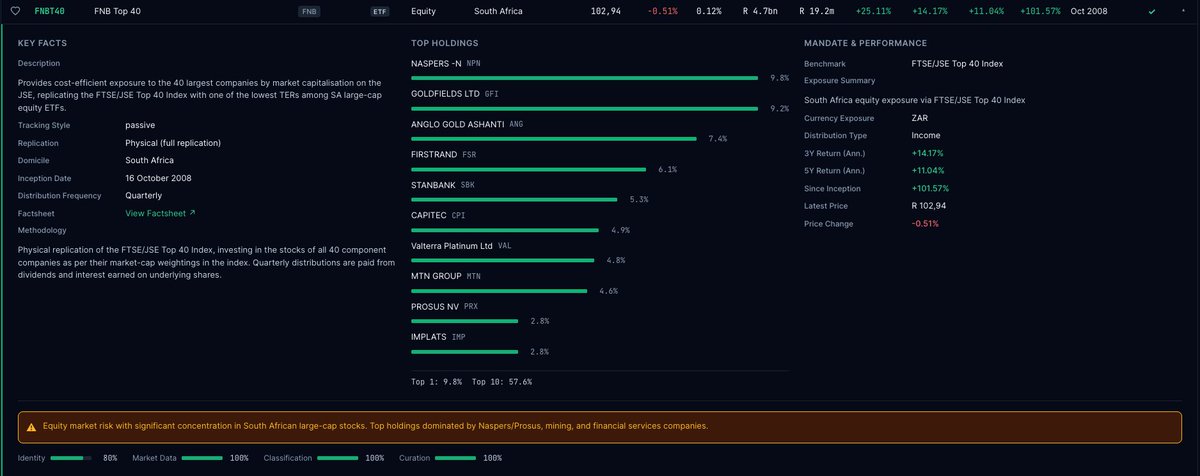This screenshot has width=1200, height=476.
Task: Click the Valterra Platinum Ltd holding name
Action: point(452,245)
